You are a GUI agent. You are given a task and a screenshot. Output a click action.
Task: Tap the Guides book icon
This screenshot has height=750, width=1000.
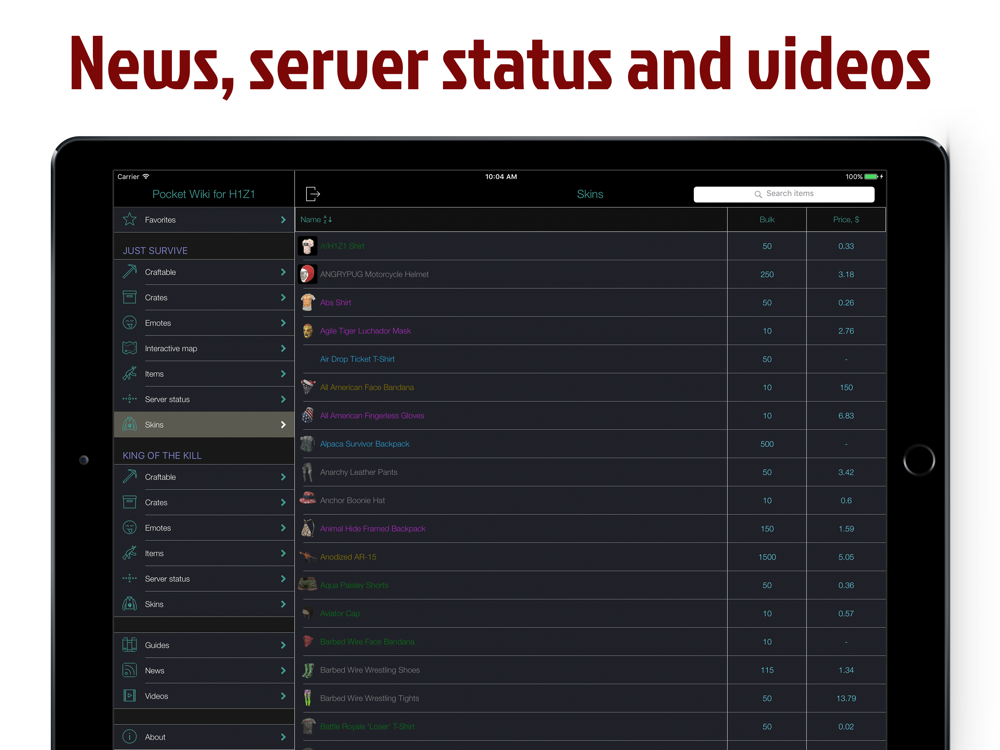pos(129,645)
